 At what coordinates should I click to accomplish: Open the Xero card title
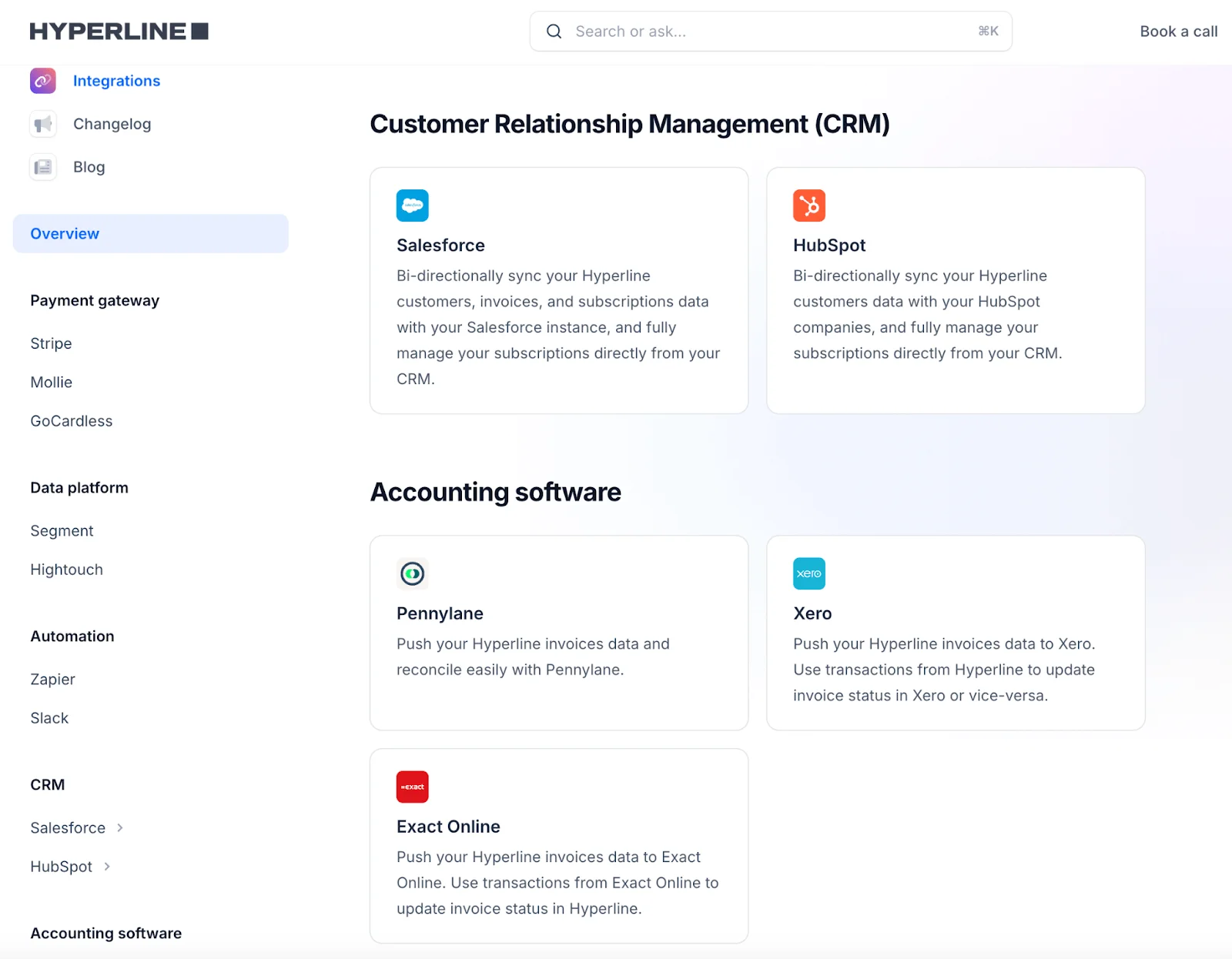click(813, 613)
